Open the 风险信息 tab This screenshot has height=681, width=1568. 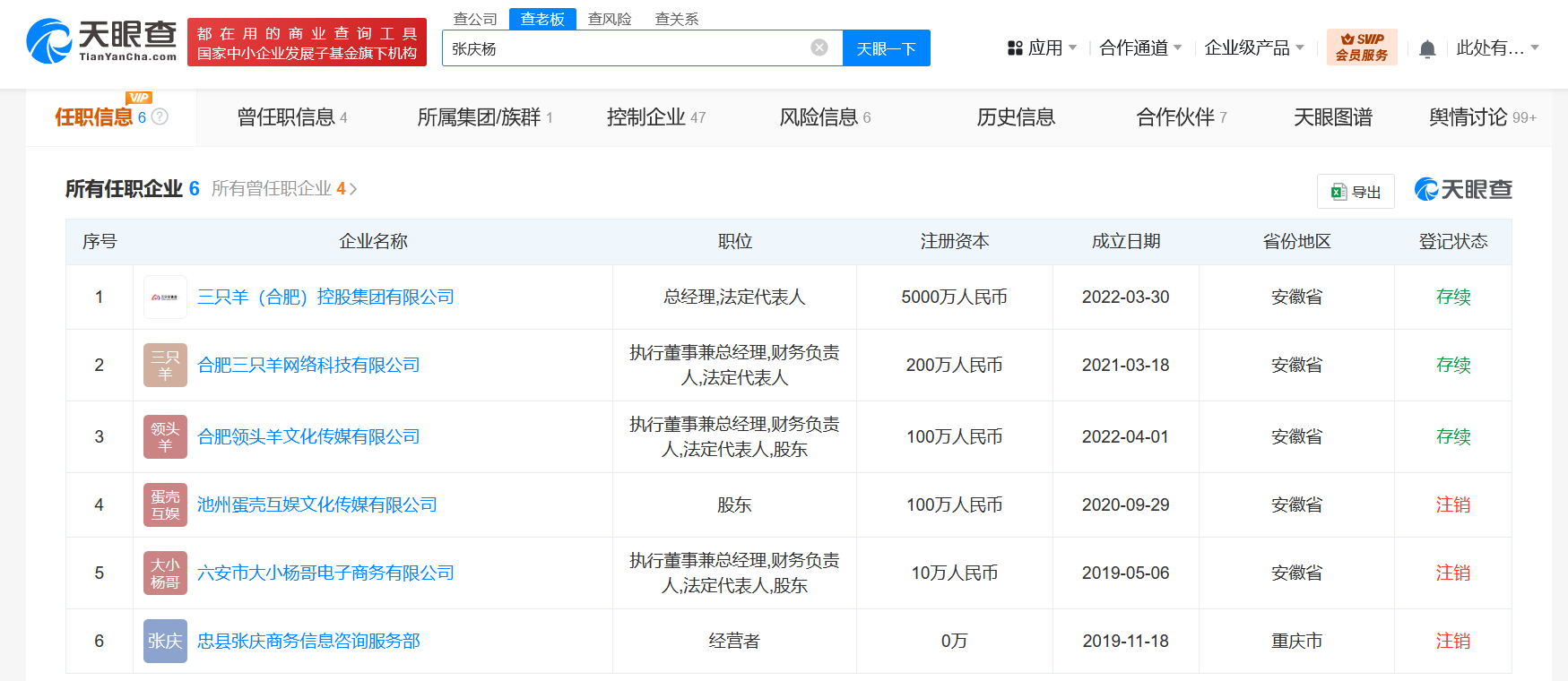point(825,117)
